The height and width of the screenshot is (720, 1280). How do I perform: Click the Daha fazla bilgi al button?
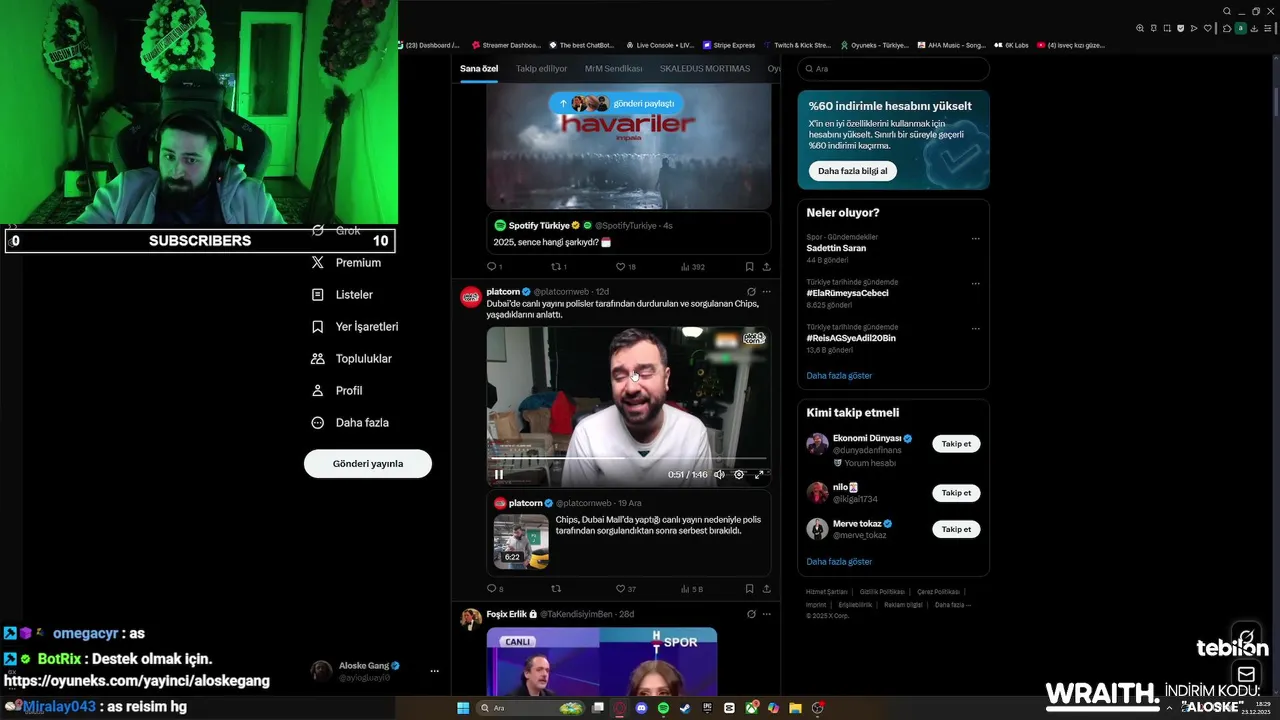852,171
